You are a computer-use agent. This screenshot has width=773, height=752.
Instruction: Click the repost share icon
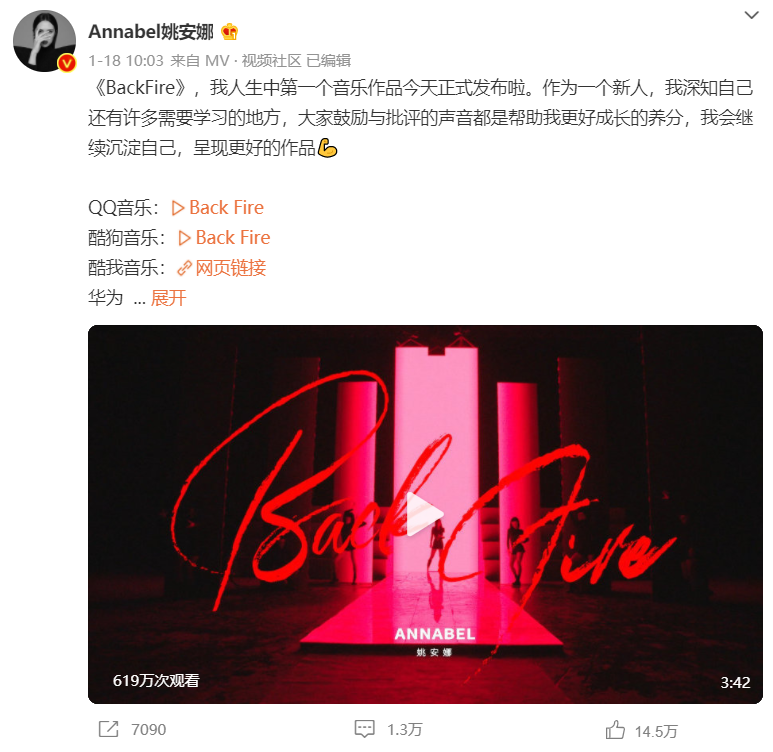[108, 729]
